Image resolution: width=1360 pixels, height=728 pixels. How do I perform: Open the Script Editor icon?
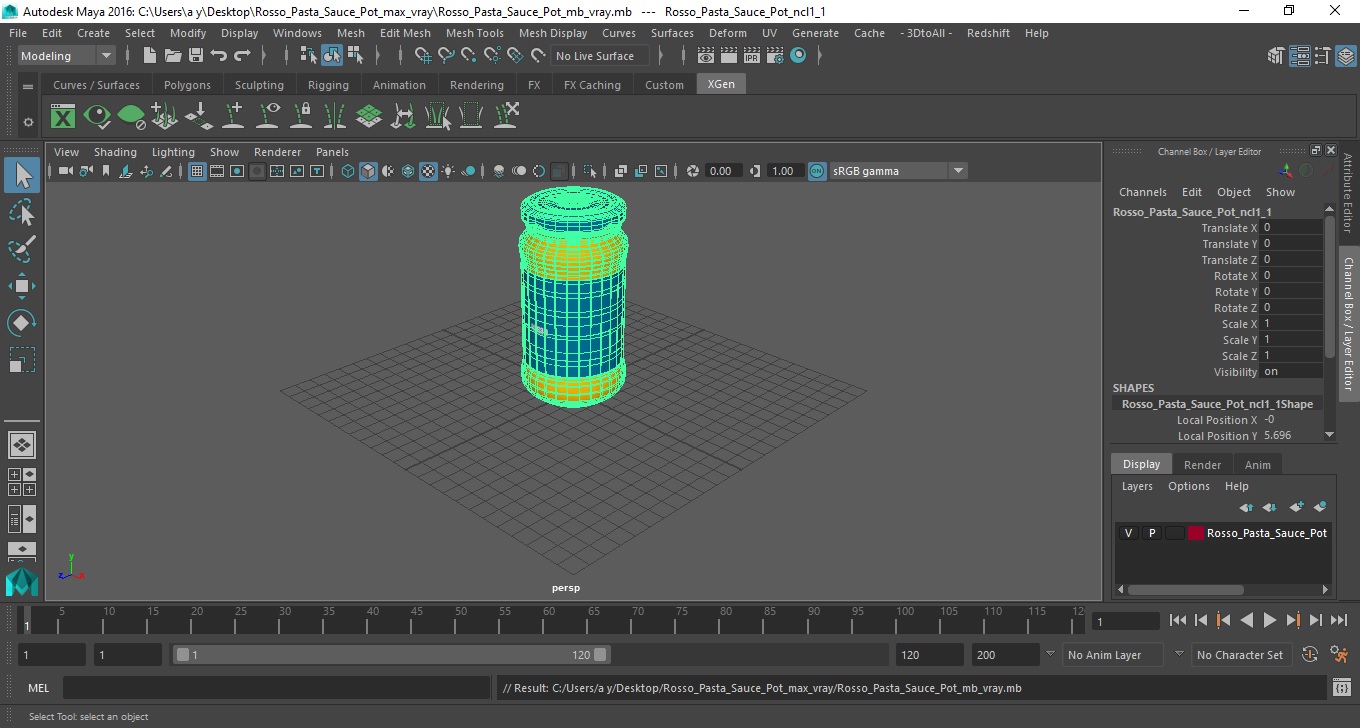1342,688
